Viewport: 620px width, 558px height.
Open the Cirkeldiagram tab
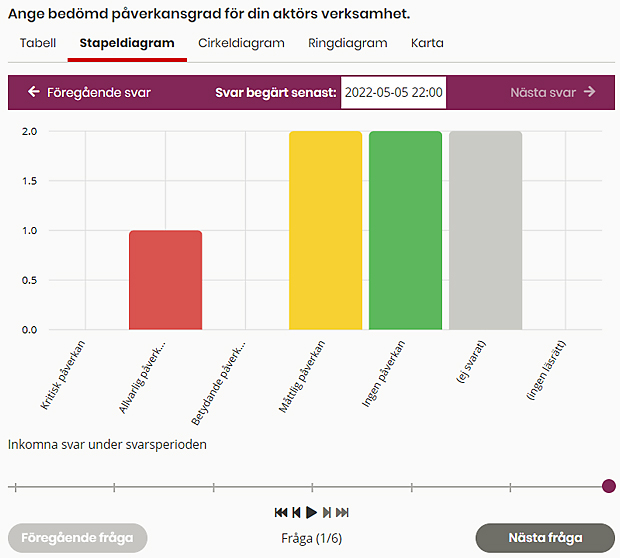pyautogui.click(x=241, y=44)
